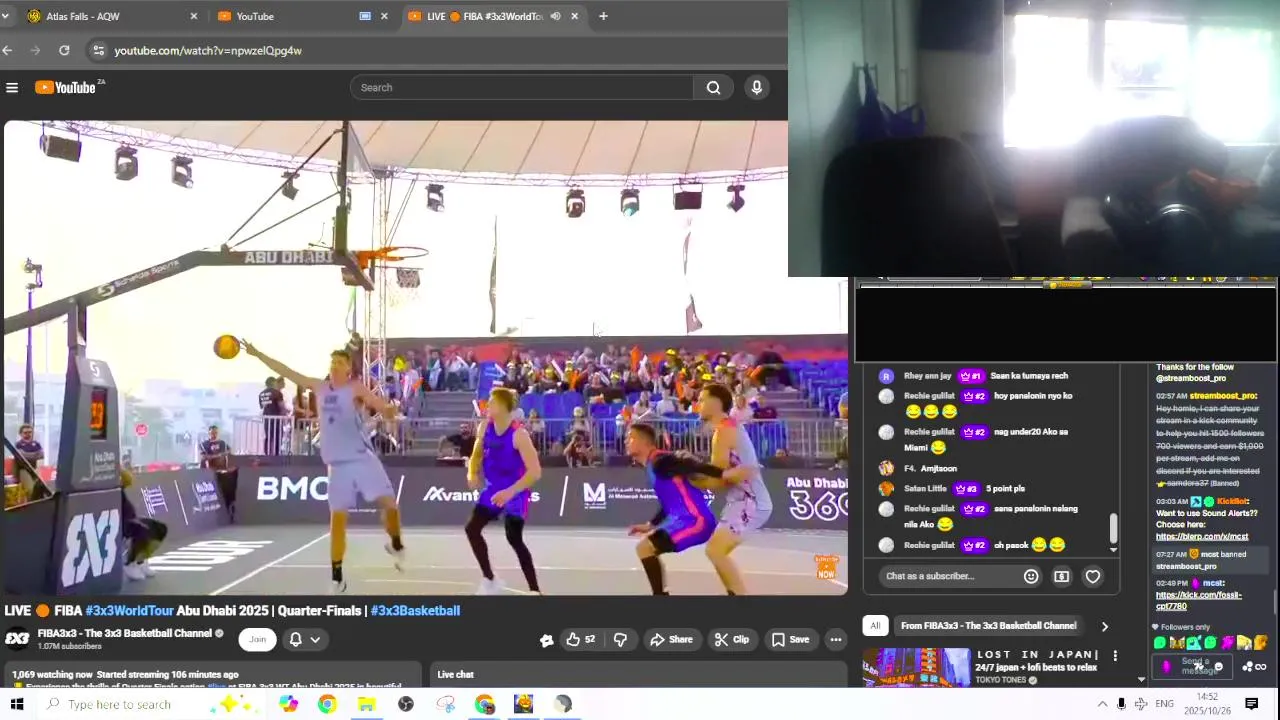
Task: Open a new browser tab with plus
Action: (x=603, y=16)
